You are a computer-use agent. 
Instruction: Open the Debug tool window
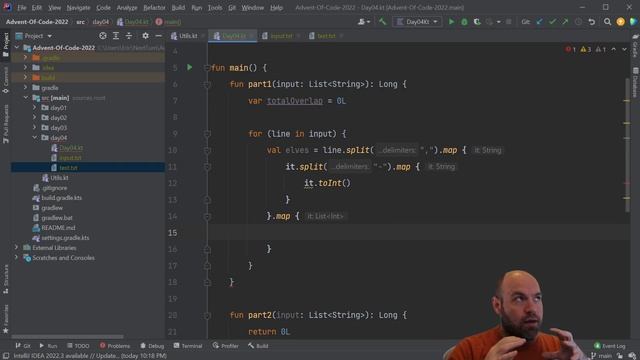point(152,346)
